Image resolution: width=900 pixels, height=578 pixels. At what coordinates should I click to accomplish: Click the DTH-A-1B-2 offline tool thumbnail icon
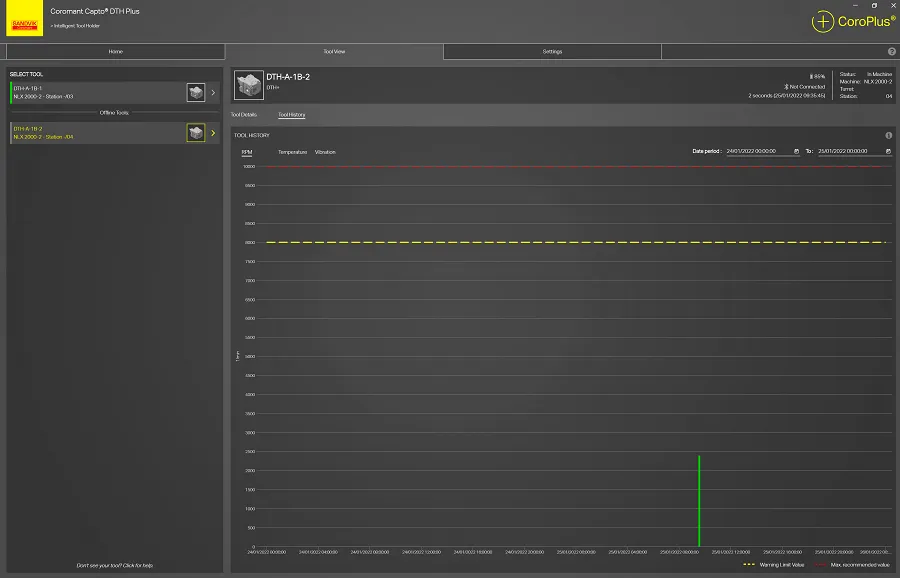pyautogui.click(x=196, y=133)
